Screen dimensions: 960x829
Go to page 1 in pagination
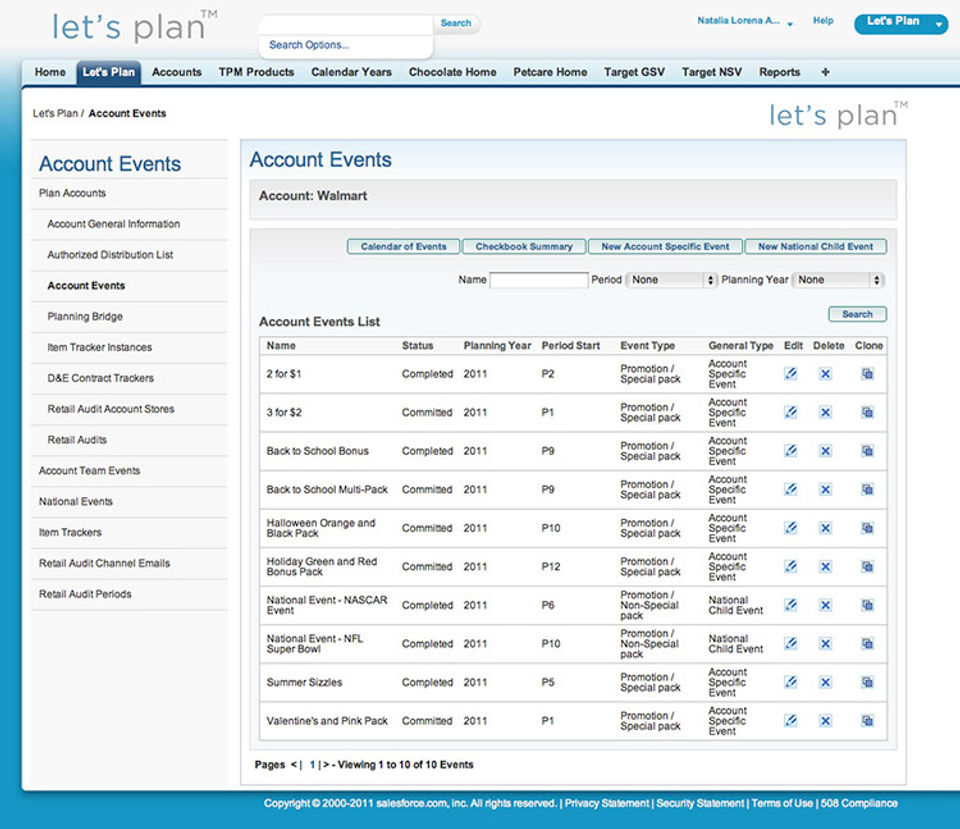click(x=312, y=765)
